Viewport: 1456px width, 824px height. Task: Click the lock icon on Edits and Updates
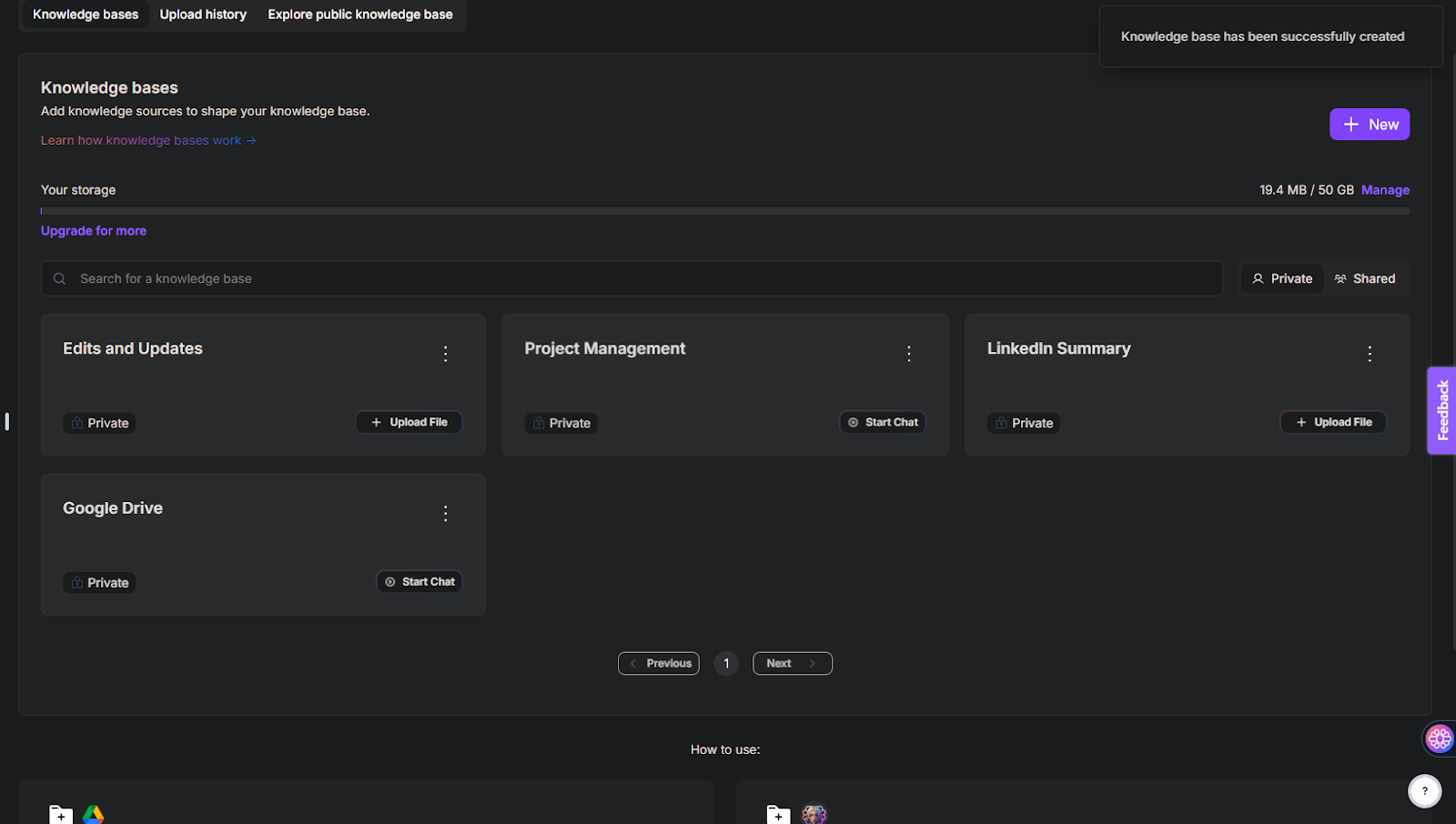tap(77, 423)
